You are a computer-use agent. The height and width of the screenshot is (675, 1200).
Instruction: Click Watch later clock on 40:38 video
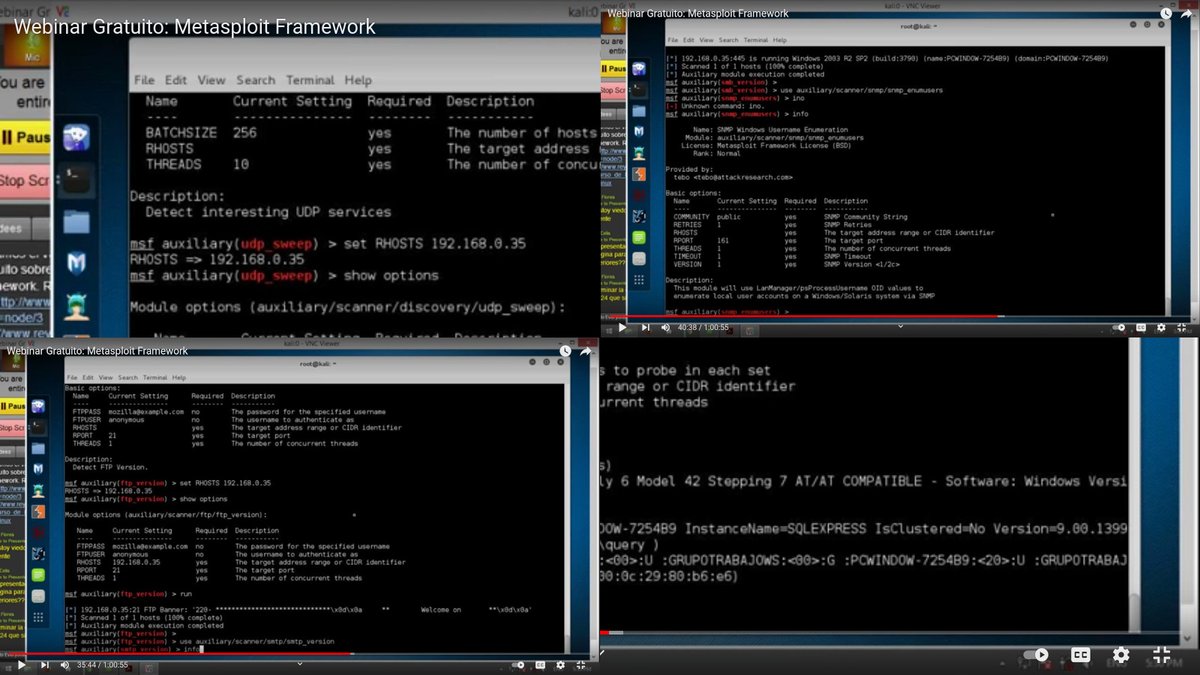pos(1166,13)
